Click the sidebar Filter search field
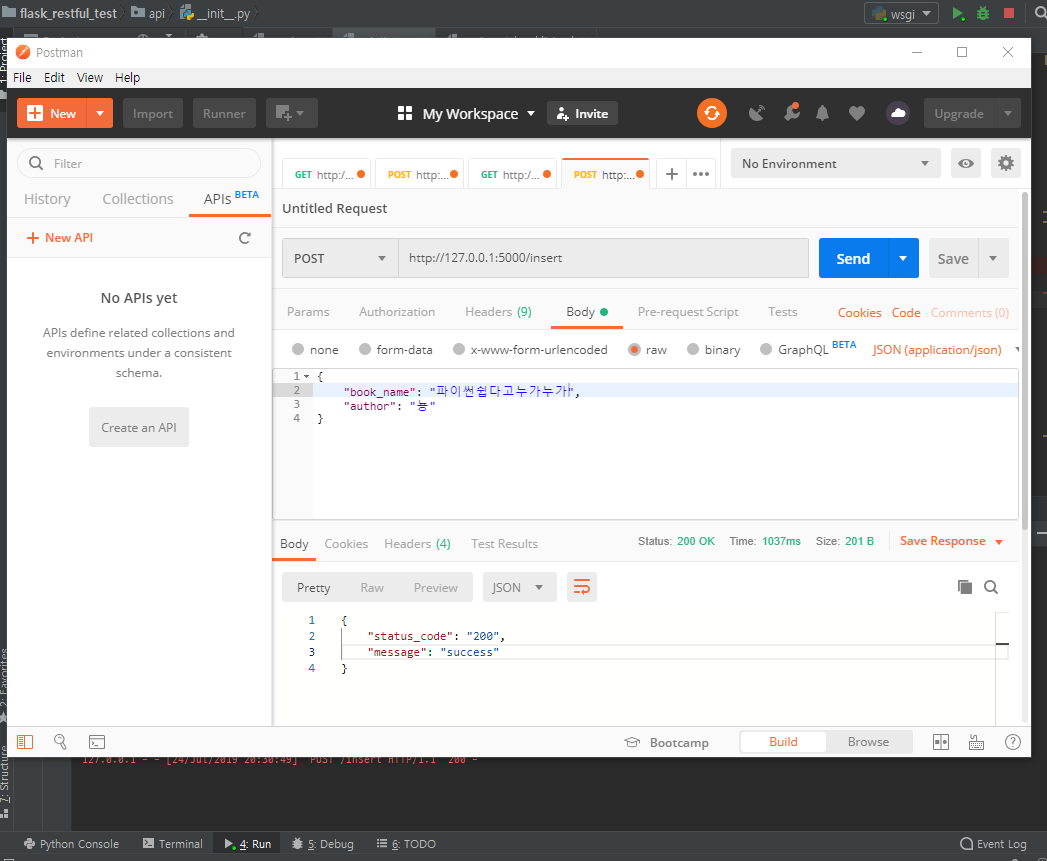The width and height of the screenshot is (1047, 861). pos(139,163)
